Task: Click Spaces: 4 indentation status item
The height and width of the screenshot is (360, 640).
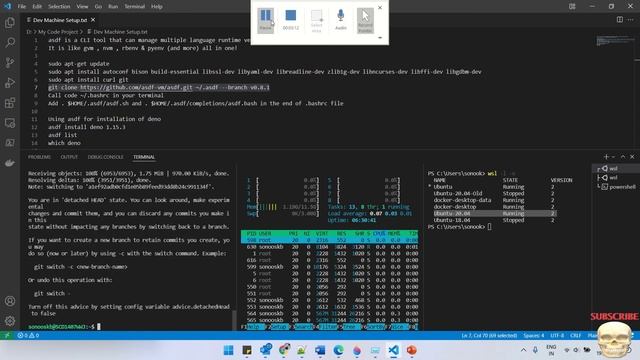Action: click(534, 336)
